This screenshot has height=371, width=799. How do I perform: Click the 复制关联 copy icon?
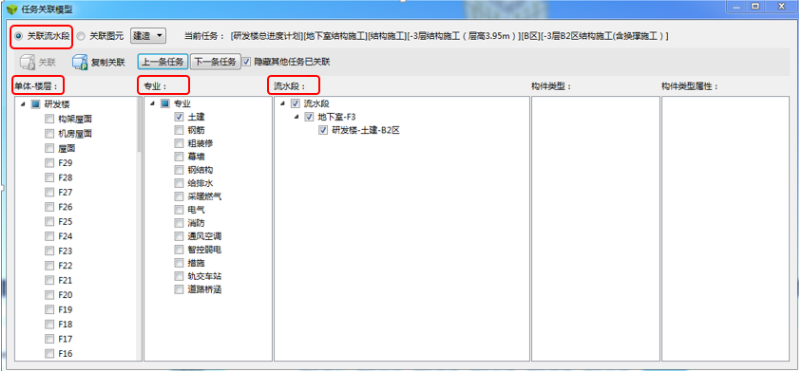pyautogui.click(x=80, y=62)
